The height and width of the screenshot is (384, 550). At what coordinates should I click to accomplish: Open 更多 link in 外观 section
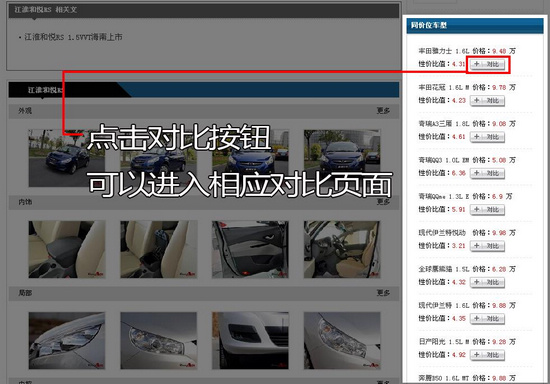(x=383, y=111)
